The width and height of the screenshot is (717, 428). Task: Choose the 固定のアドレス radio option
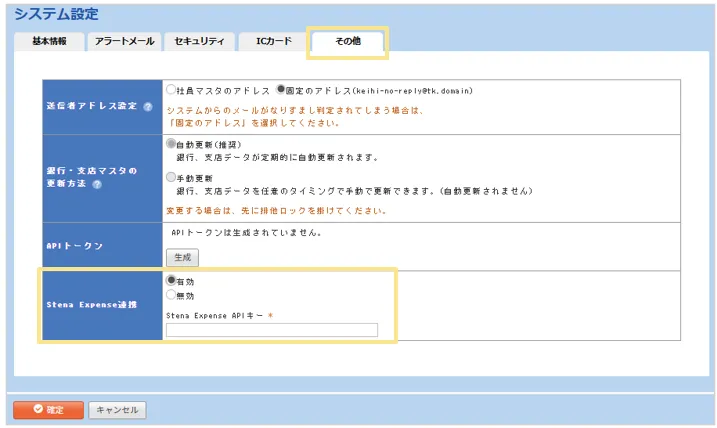281,89
